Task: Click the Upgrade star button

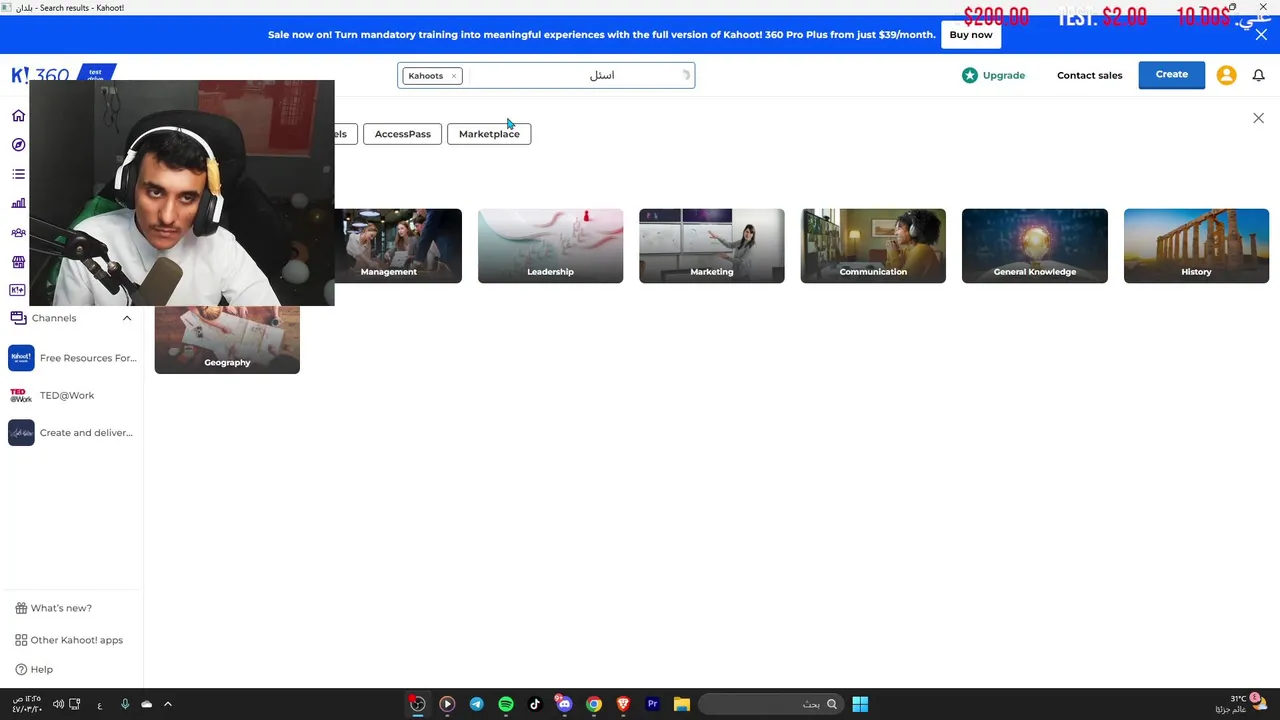Action: pyautogui.click(x=993, y=75)
